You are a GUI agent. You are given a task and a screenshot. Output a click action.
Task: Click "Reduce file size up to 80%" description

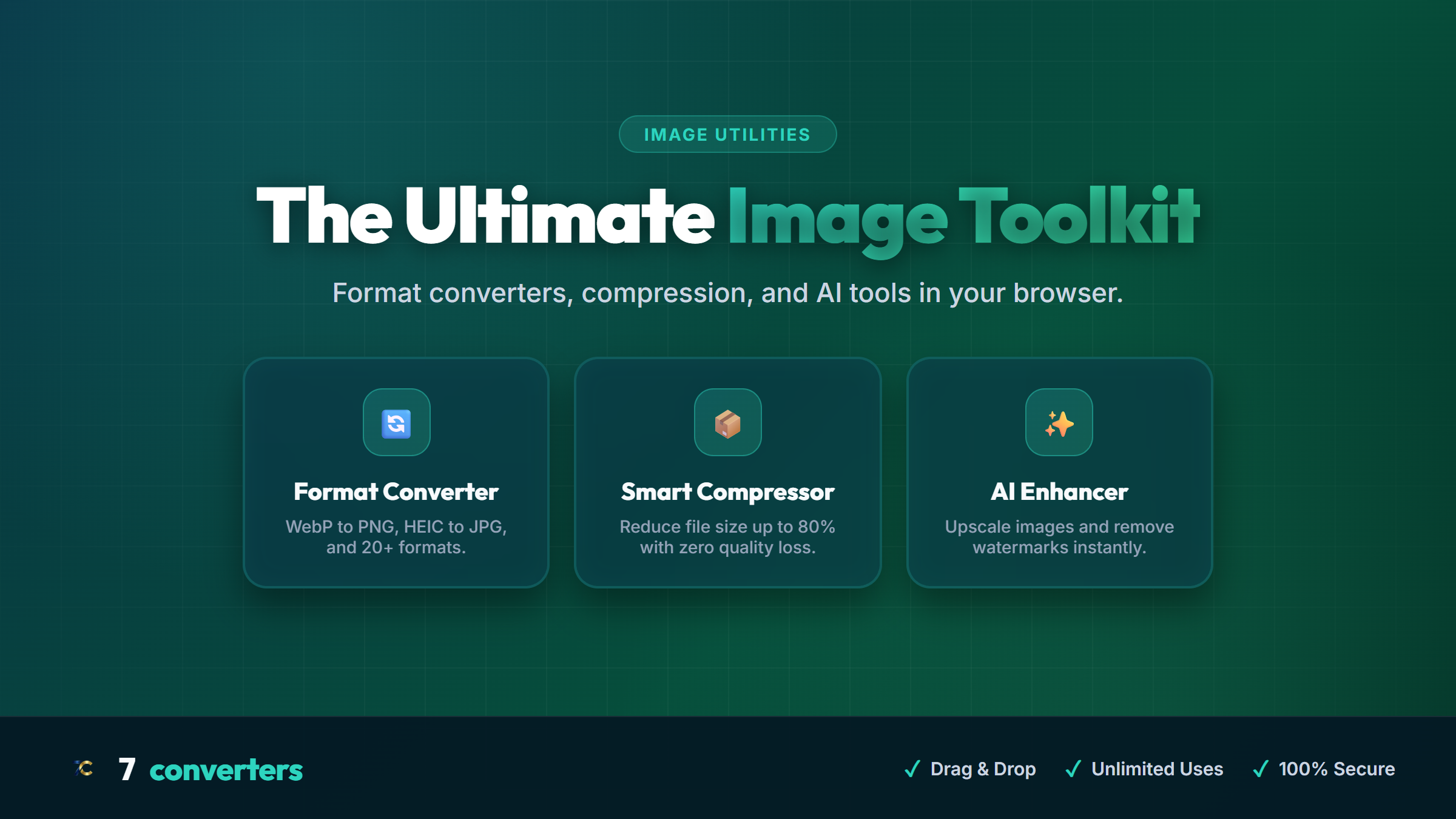(x=727, y=537)
